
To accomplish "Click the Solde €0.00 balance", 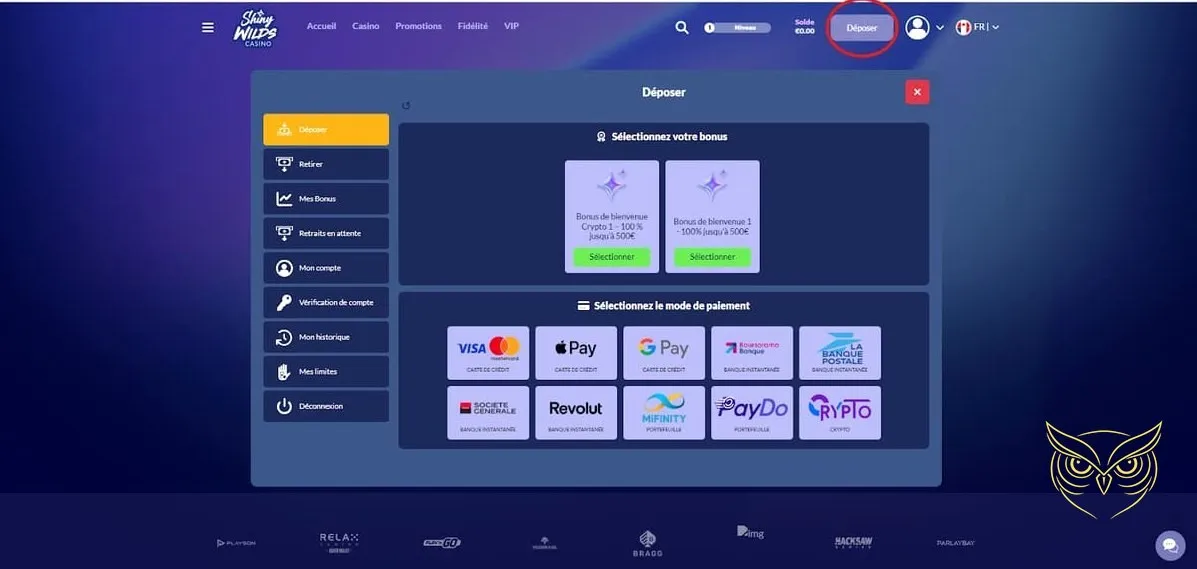I will coord(805,27).
